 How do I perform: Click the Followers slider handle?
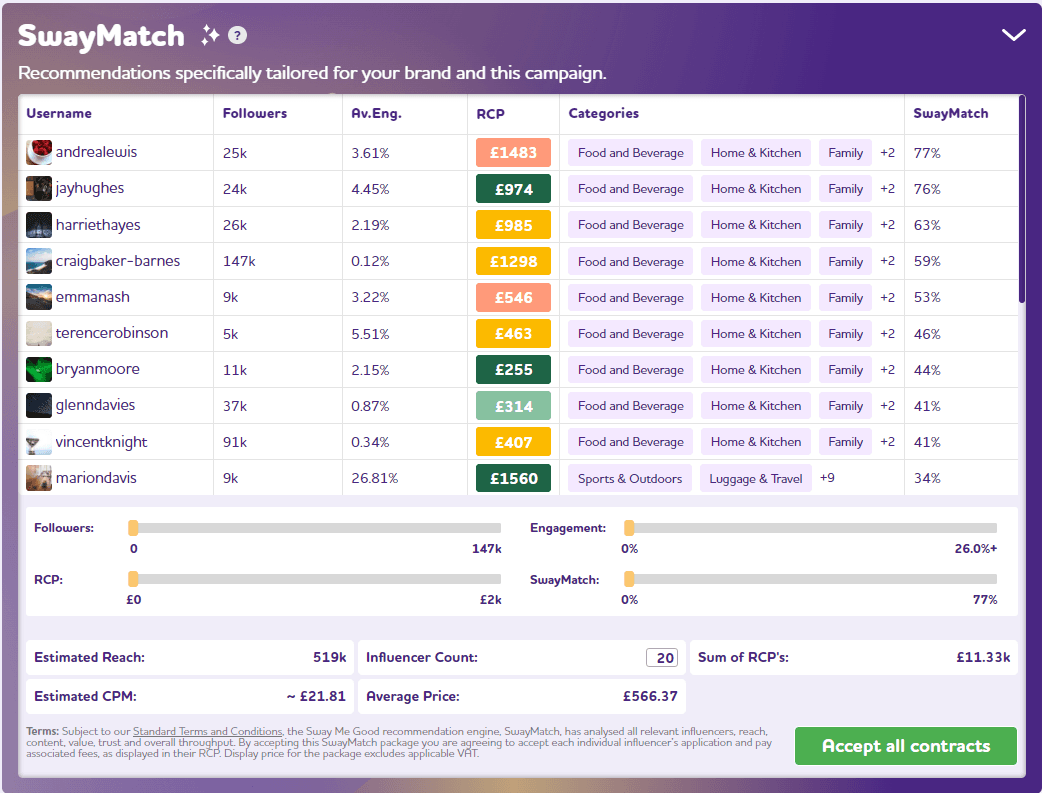pos(133,528)
